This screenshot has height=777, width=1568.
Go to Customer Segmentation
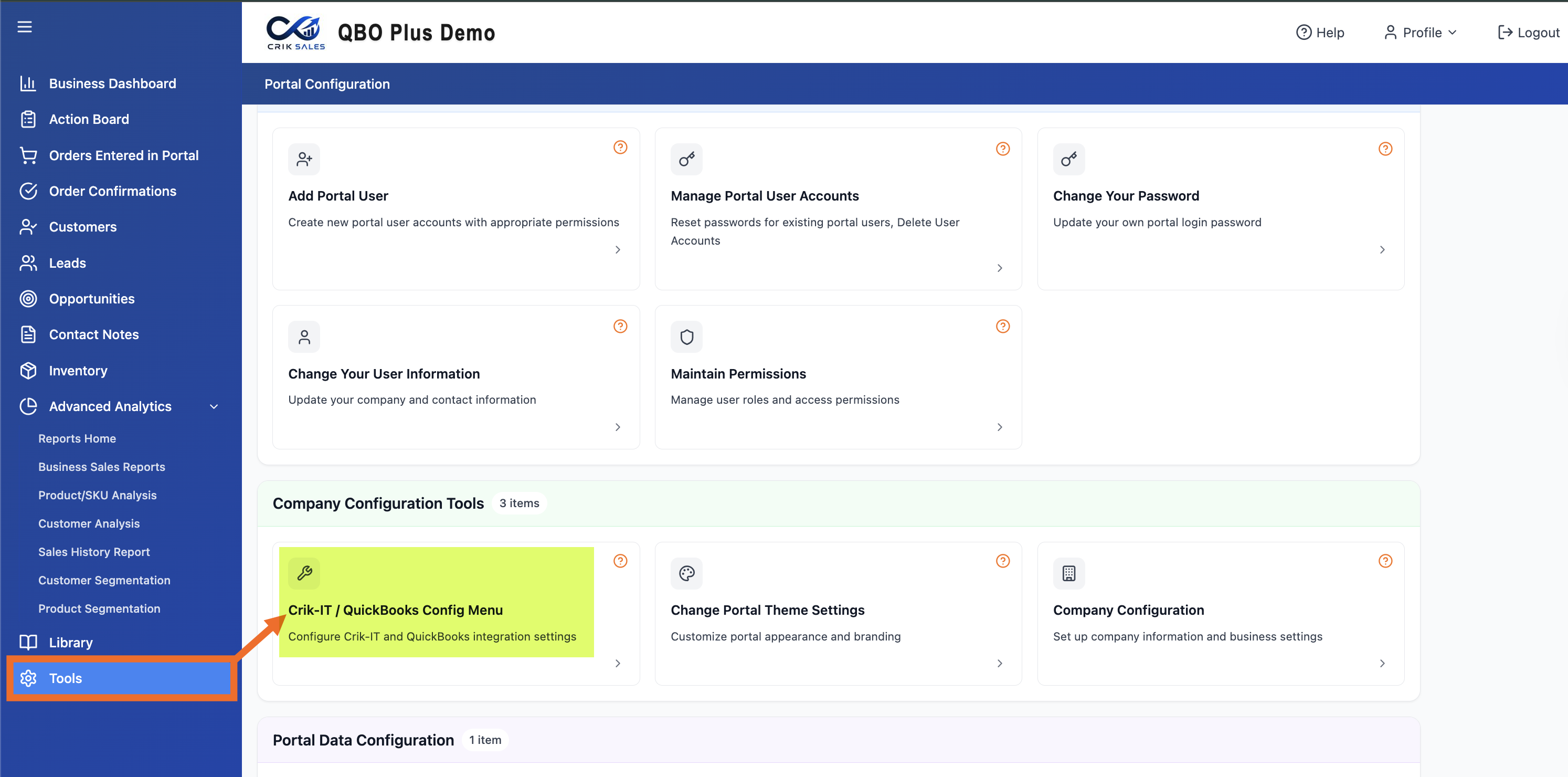(104, 580)
